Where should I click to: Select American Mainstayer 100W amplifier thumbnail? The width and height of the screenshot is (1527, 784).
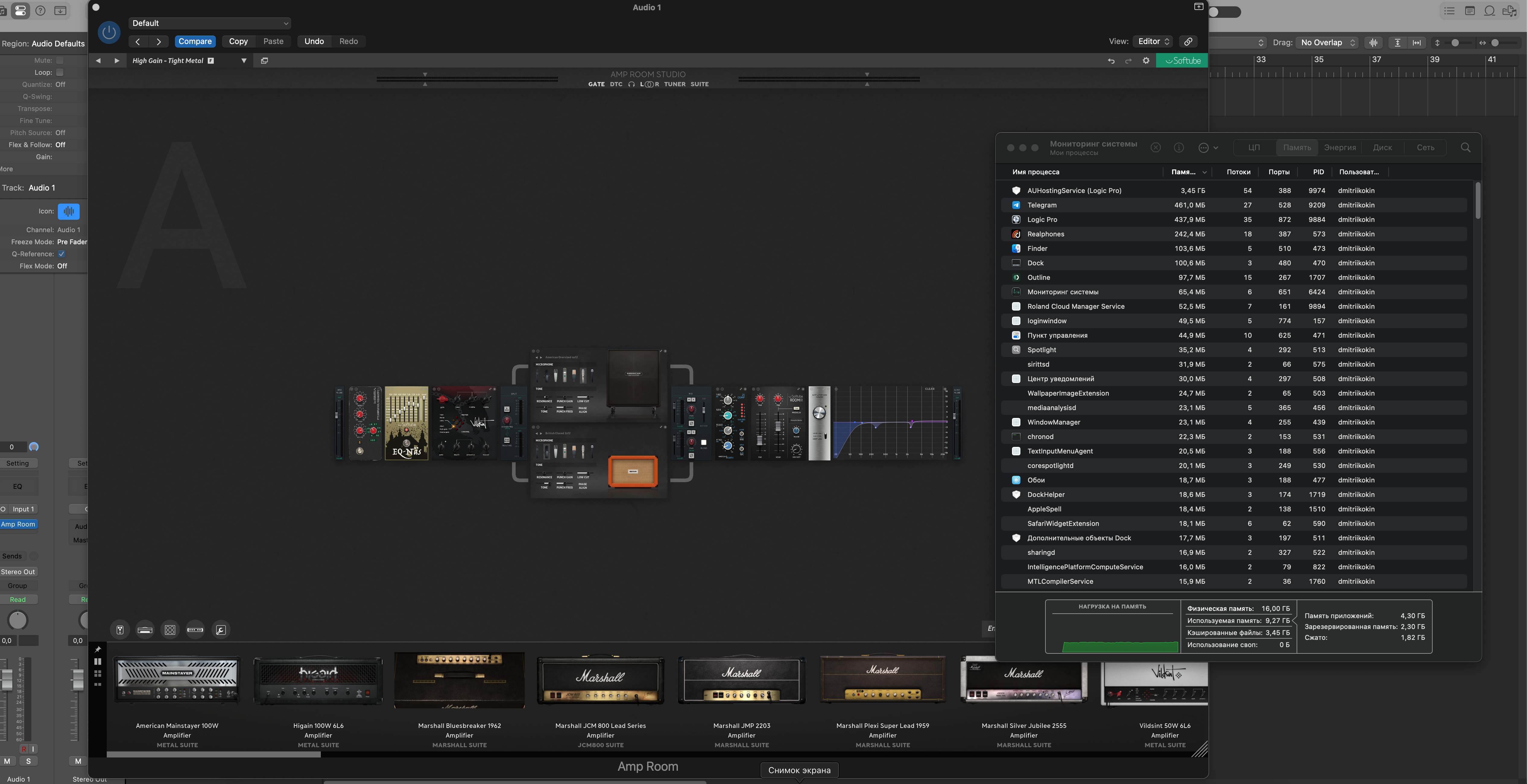pos(177,680)
